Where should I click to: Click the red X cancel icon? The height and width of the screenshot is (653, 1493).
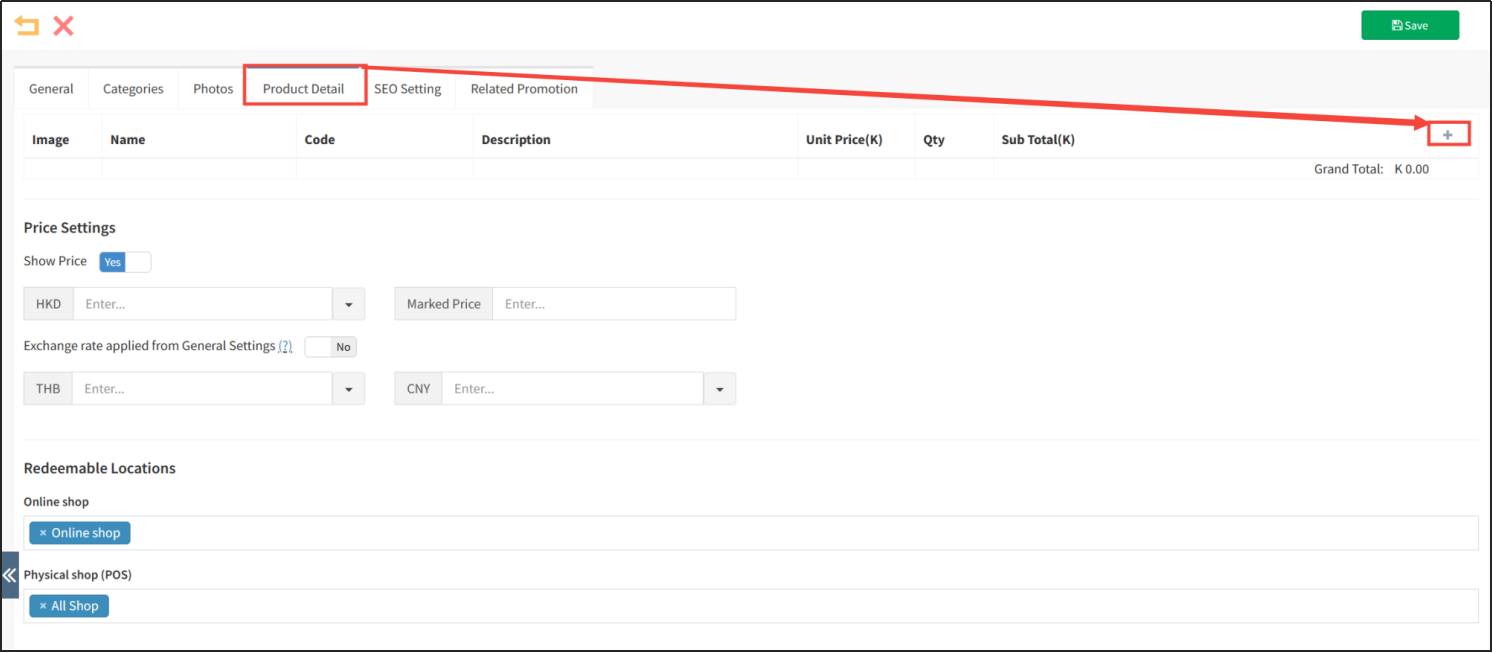point(64,26)
